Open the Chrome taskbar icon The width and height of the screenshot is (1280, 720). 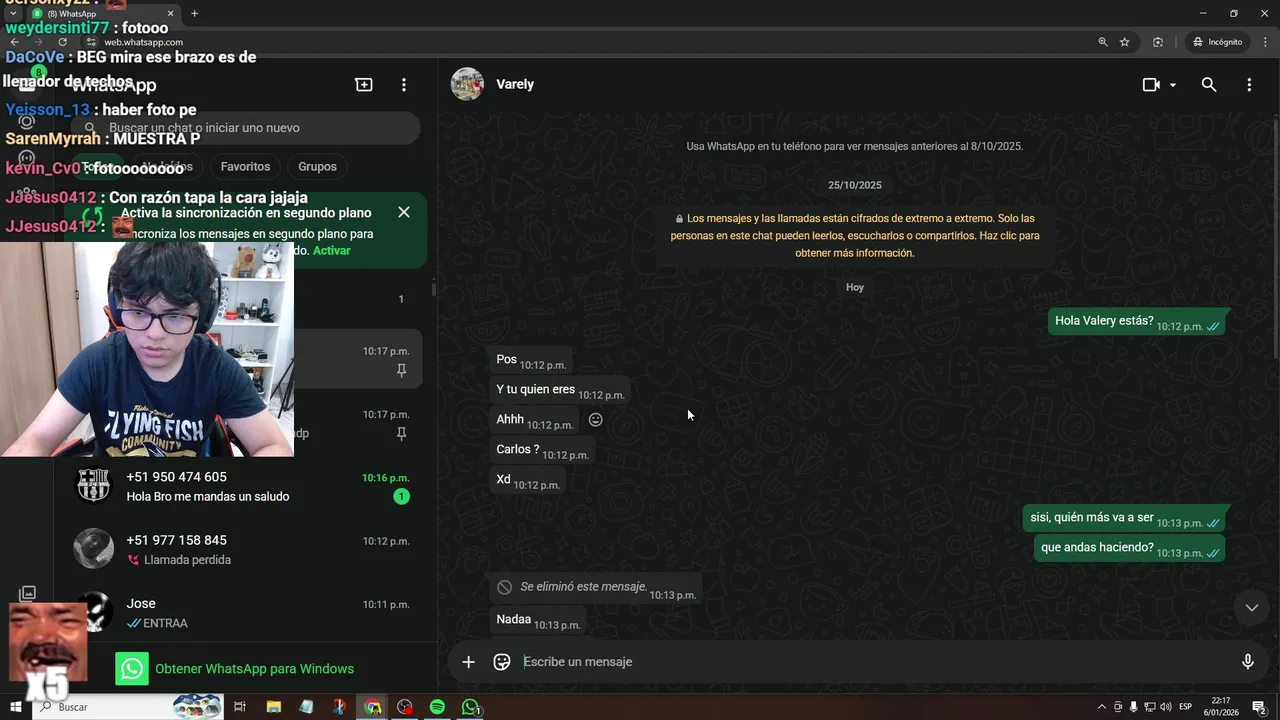(x=372, y=707)
